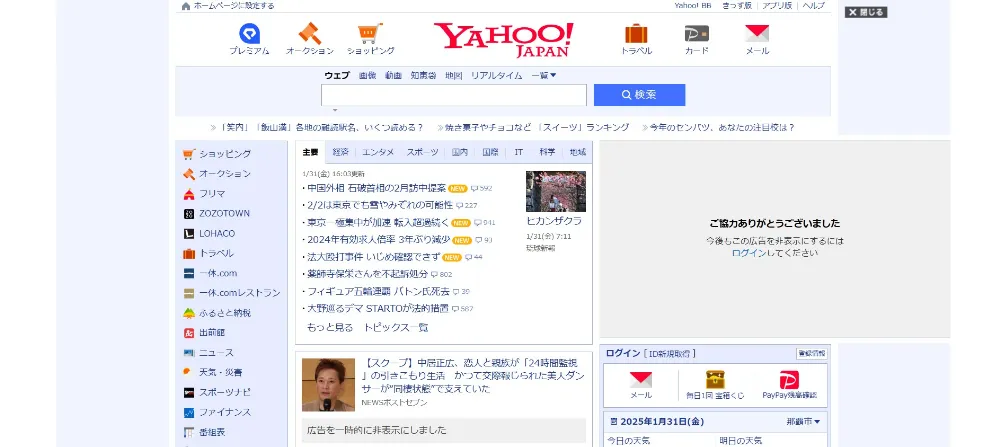
Task: Select the 主要 news tab
Action: coord(310,152)
